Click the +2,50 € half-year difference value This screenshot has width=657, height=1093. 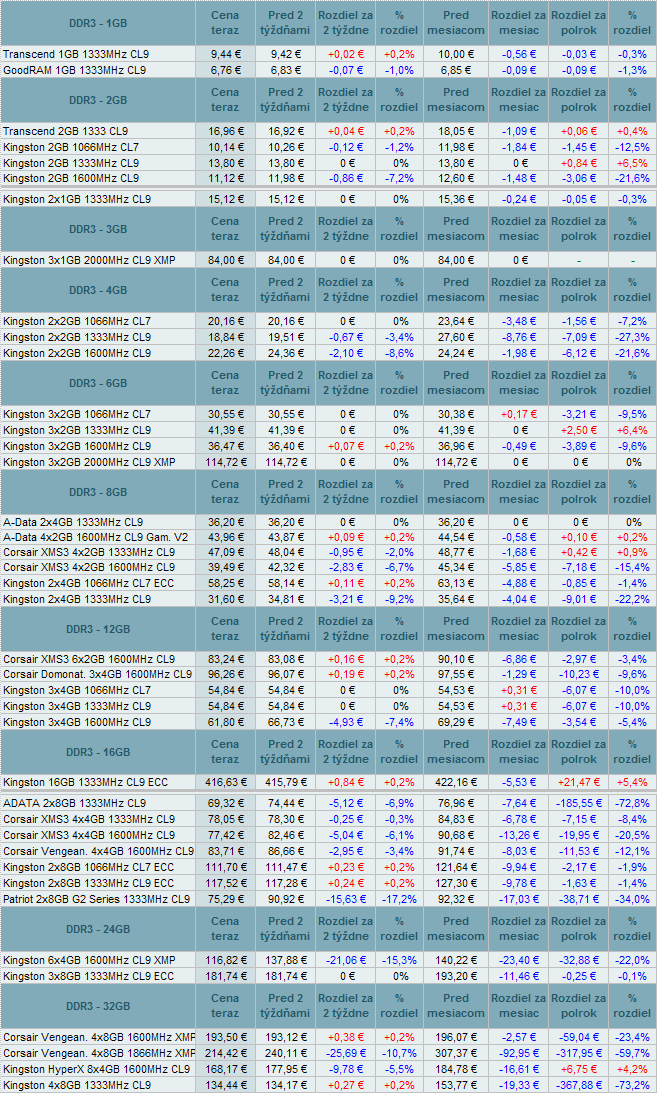(x=578, y=430)
